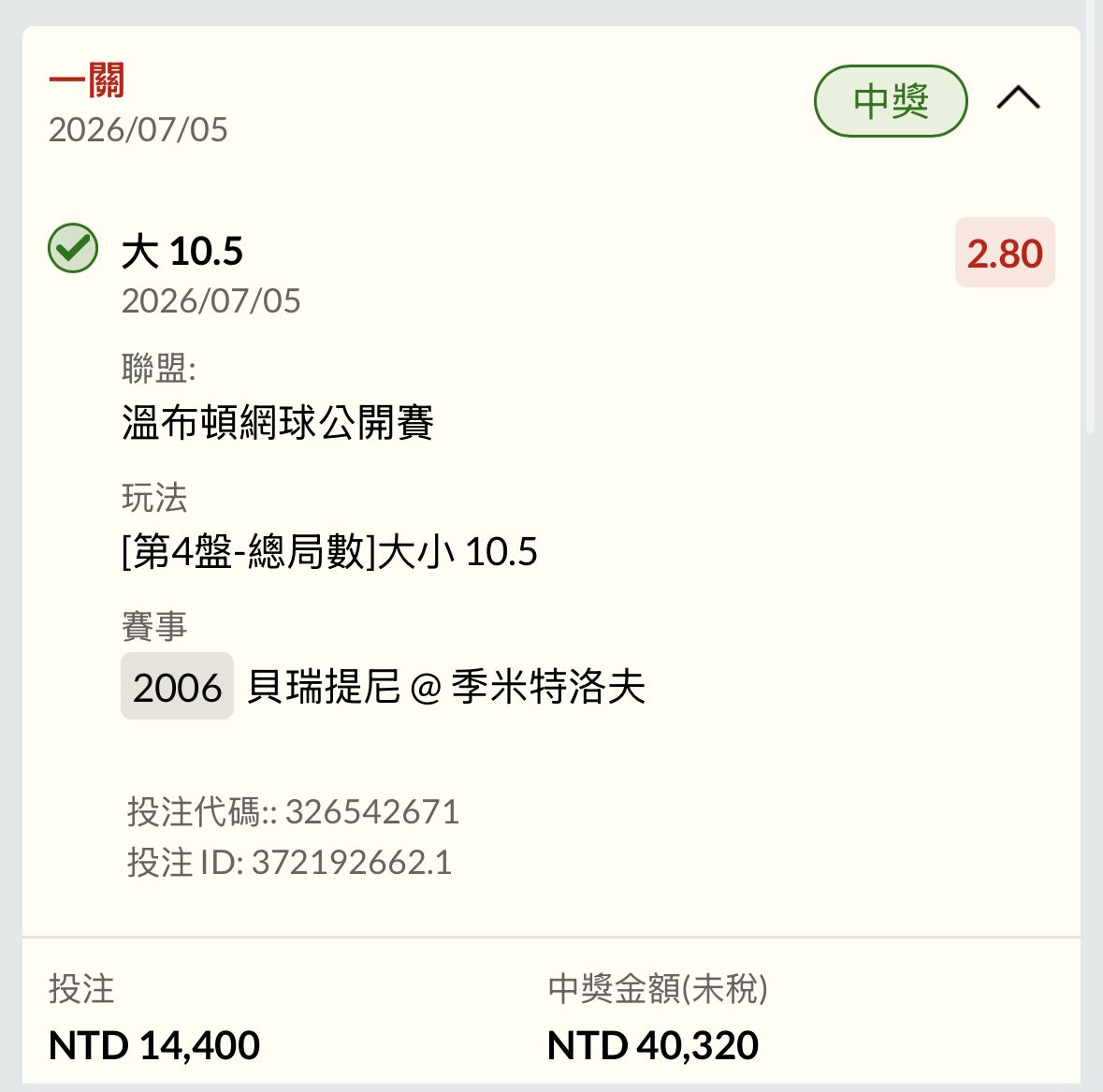Click the 中獎金額(未稅) label
This screenshot has width=1103, height=1092.
(x=658, y=988)
